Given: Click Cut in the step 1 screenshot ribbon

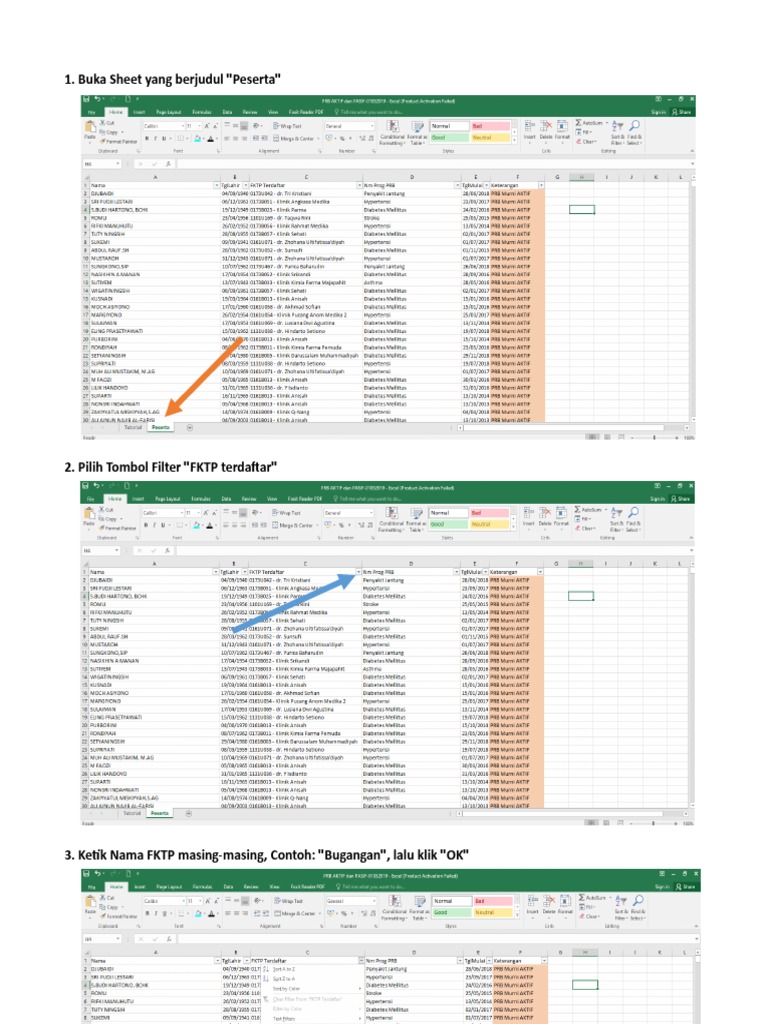Looking at the screenshot, I should pyautogui.click(x=106, y=123).
